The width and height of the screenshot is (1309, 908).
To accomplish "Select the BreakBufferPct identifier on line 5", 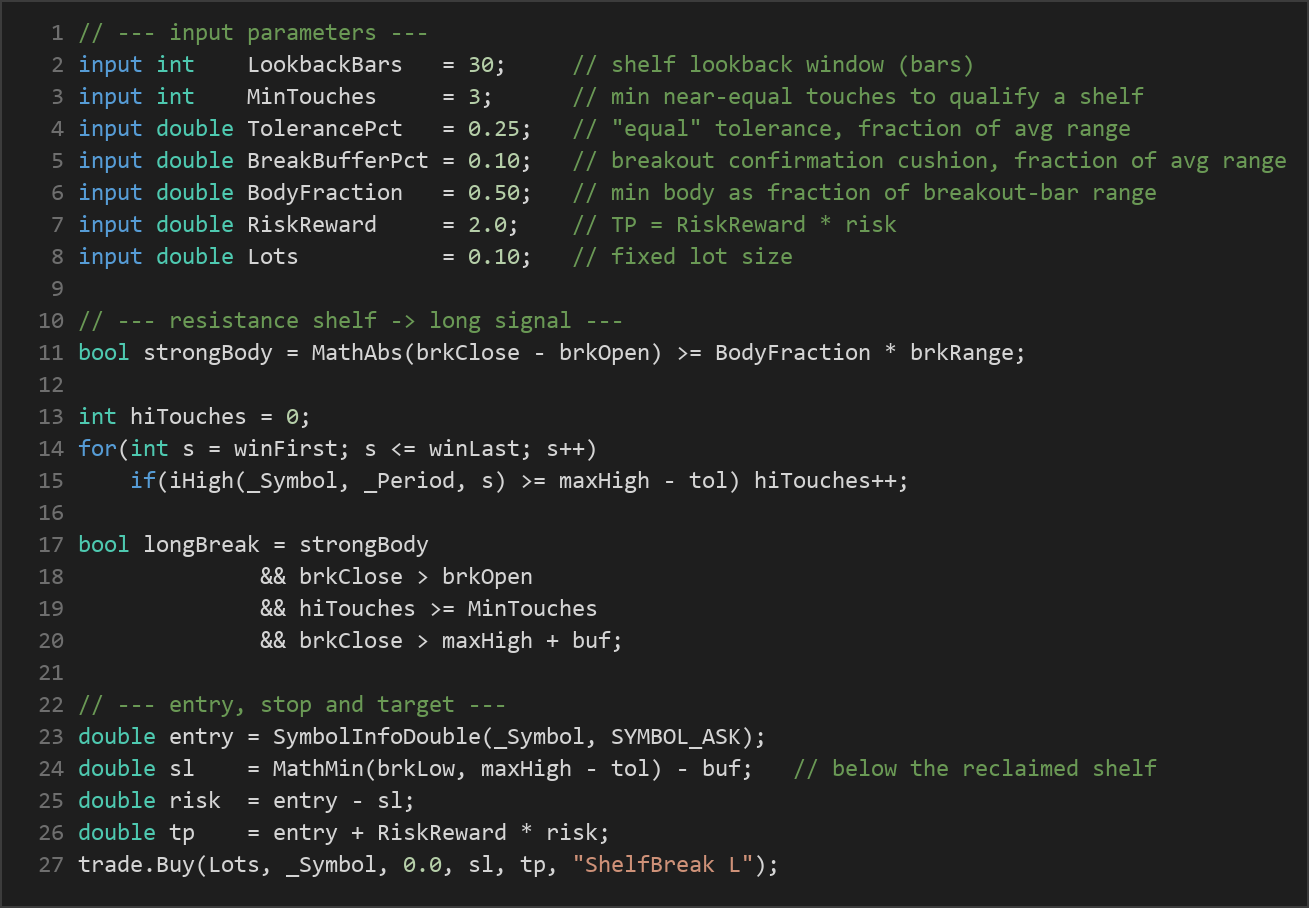I will tap(338, 160).
